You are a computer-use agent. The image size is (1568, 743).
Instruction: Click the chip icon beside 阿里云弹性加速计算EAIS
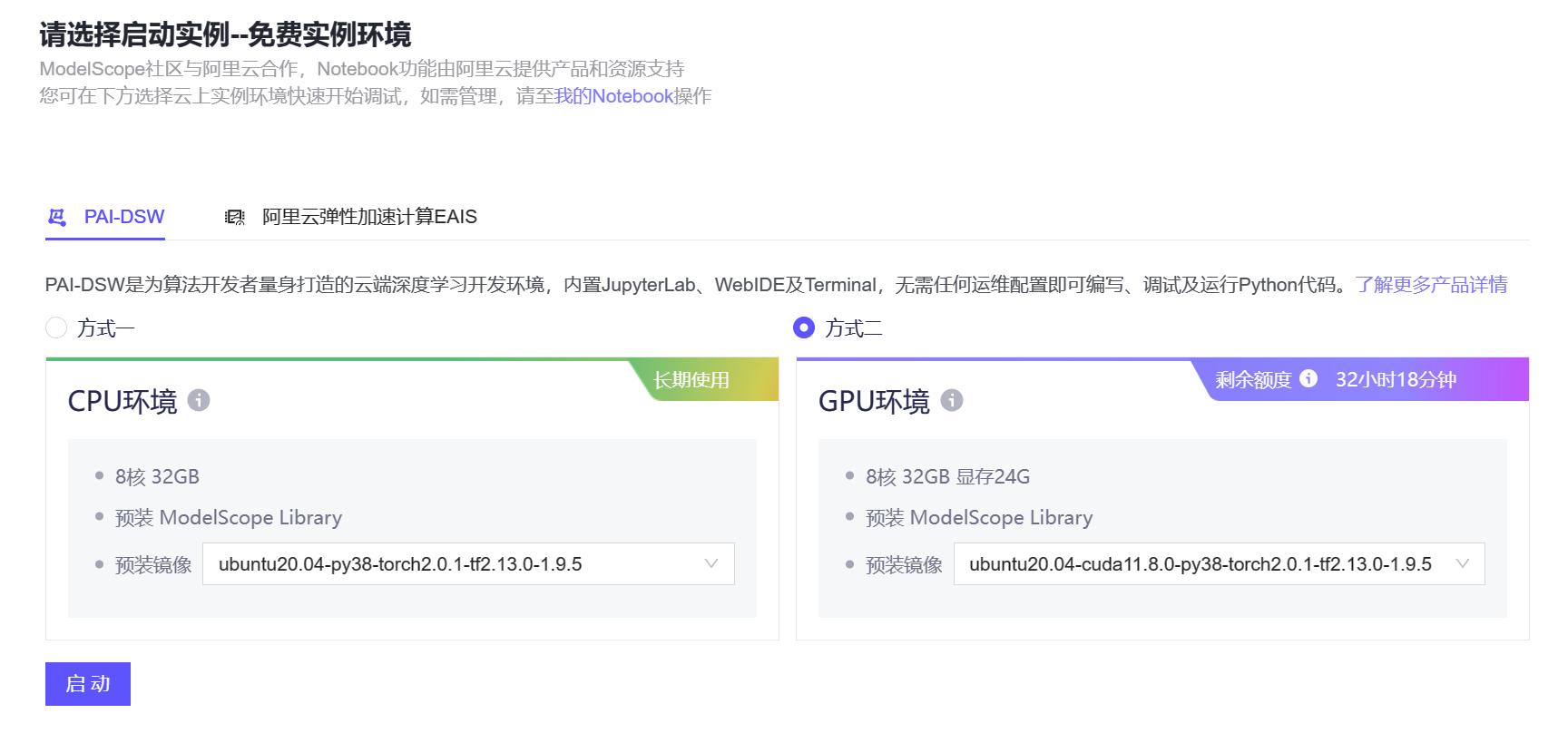(x=235, y=217)
